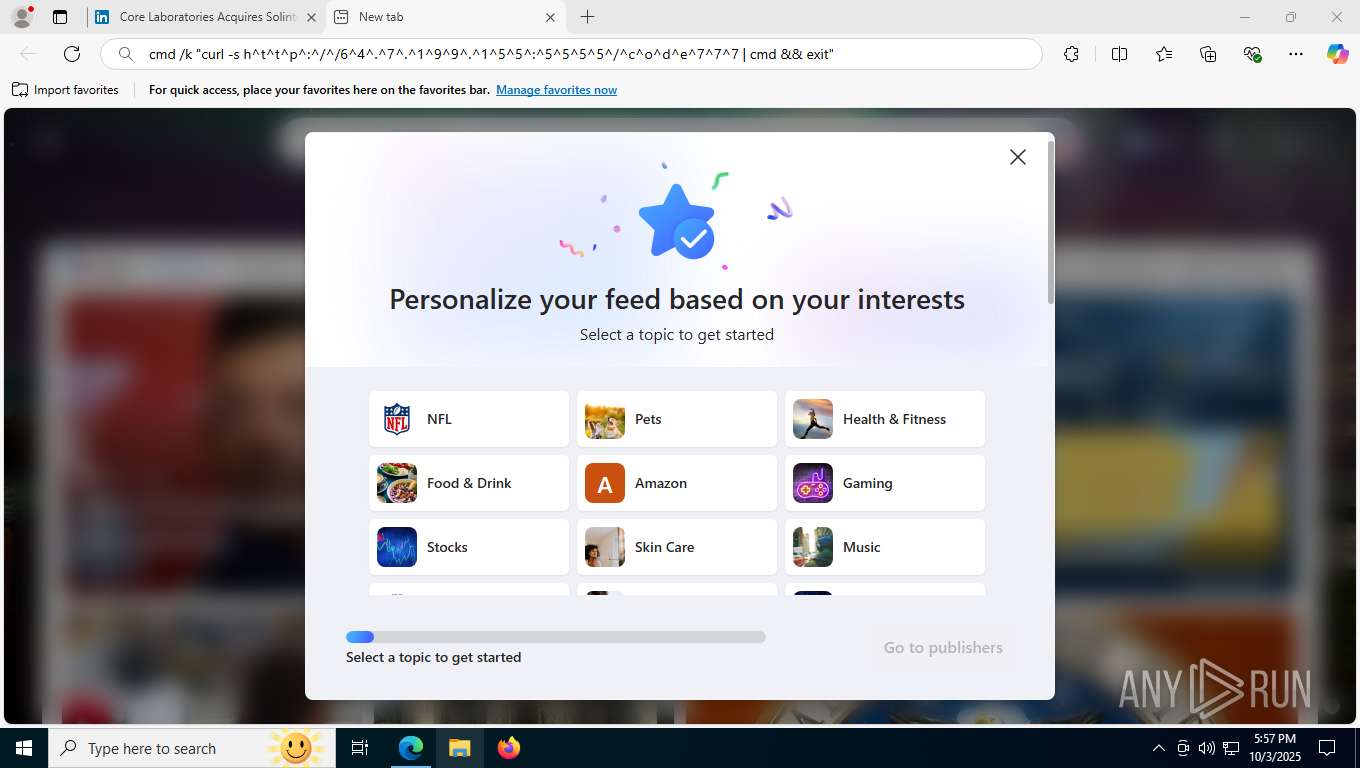Open Settings and more ellipsis menu
This screenshot has height=768, width=1360.
1296,54
